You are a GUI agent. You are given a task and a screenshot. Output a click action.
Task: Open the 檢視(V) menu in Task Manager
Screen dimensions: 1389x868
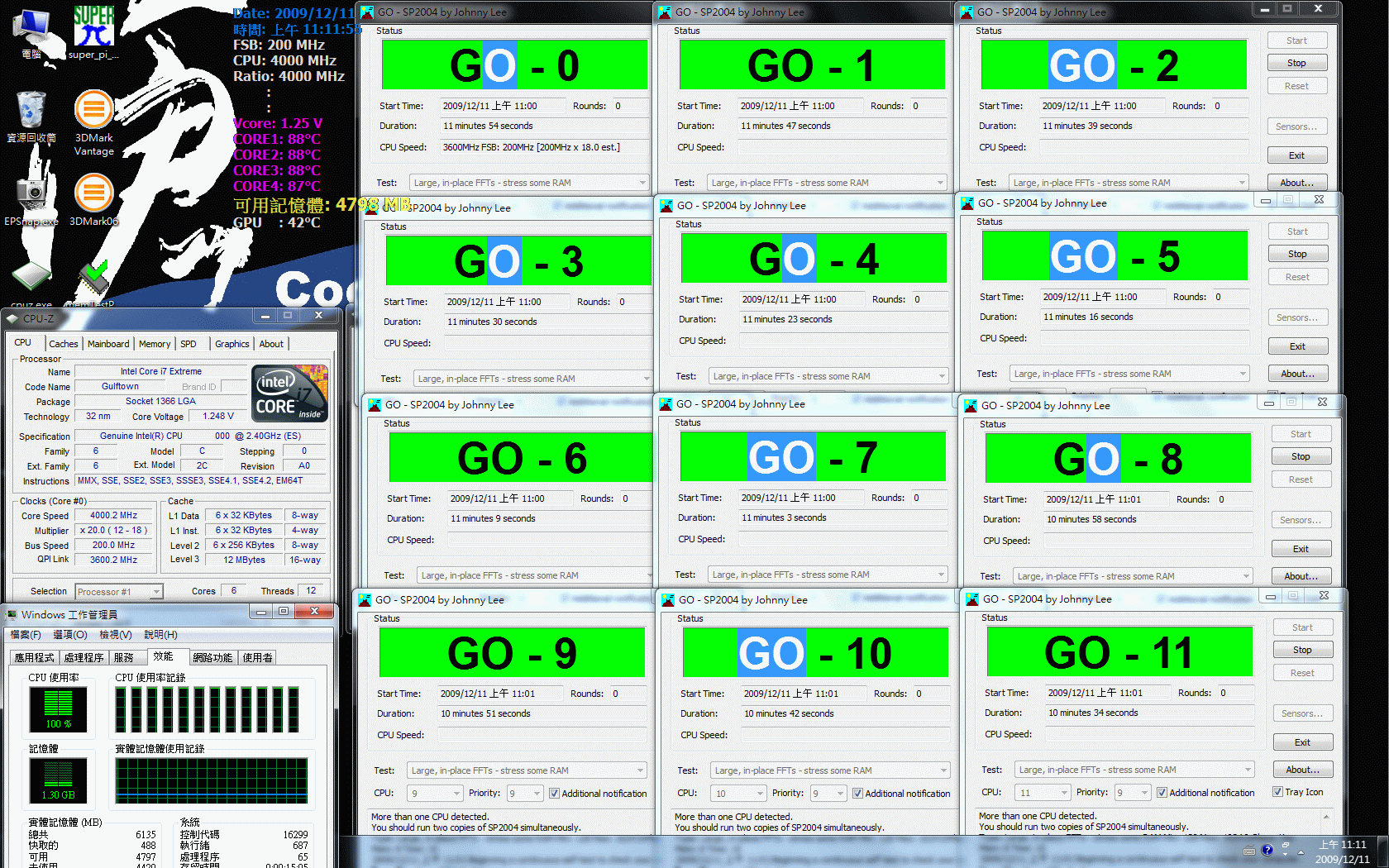(116, 635)
